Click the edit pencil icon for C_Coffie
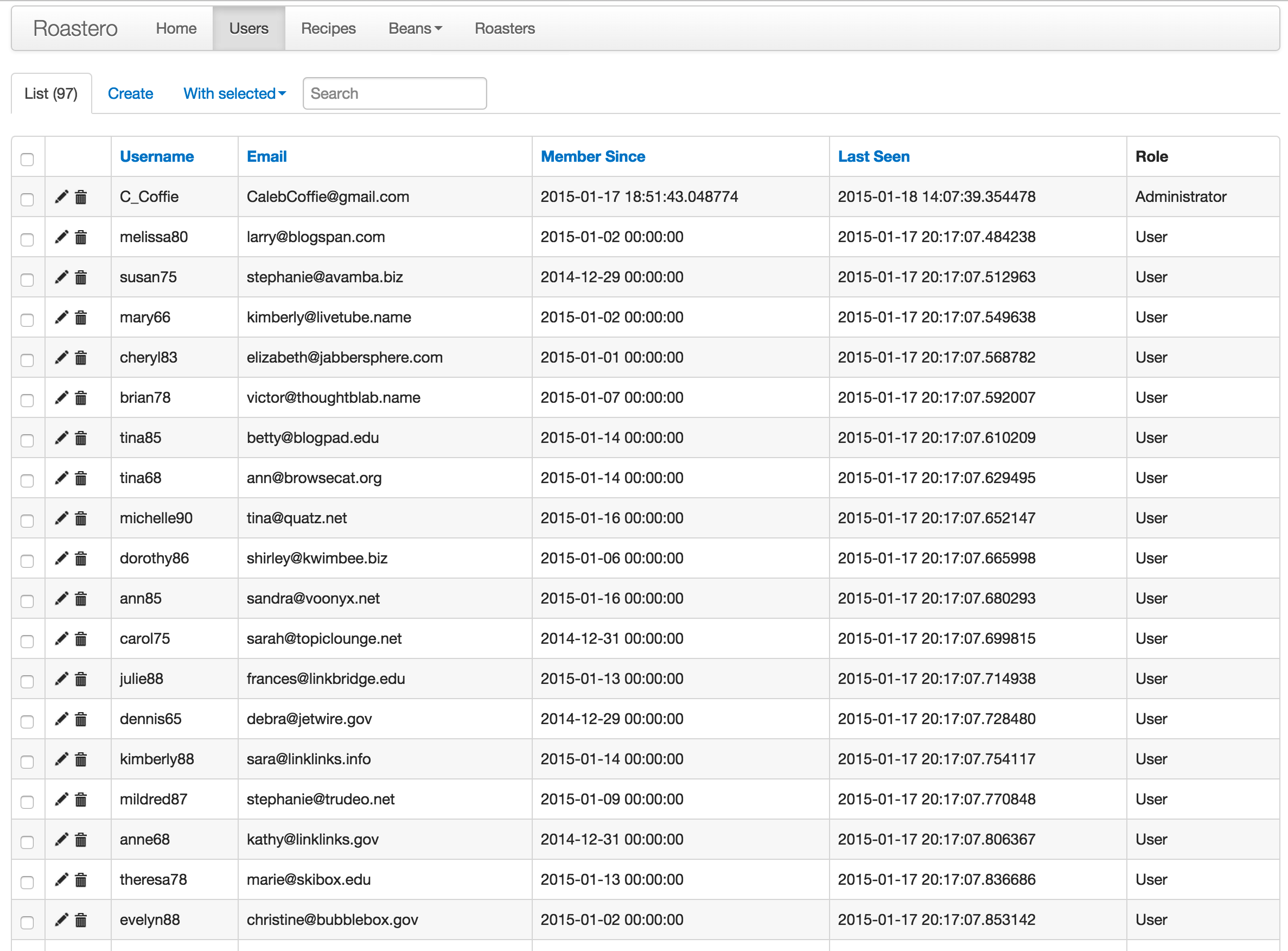The height and width of the screenshot is (951, 1288). tap(61, 197)
